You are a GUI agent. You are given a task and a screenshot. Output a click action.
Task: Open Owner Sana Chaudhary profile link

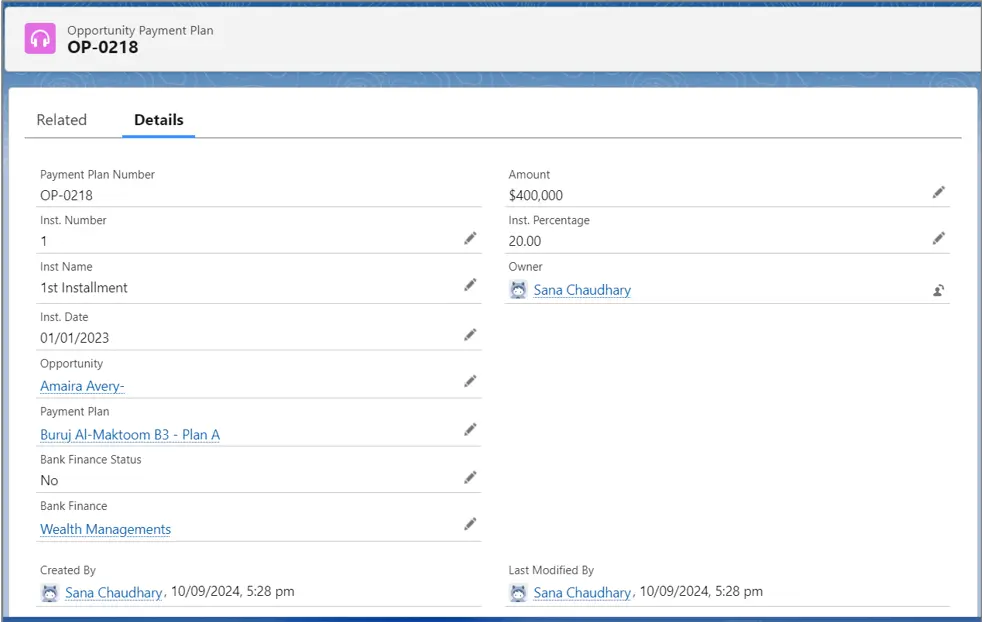coord(582,290)
